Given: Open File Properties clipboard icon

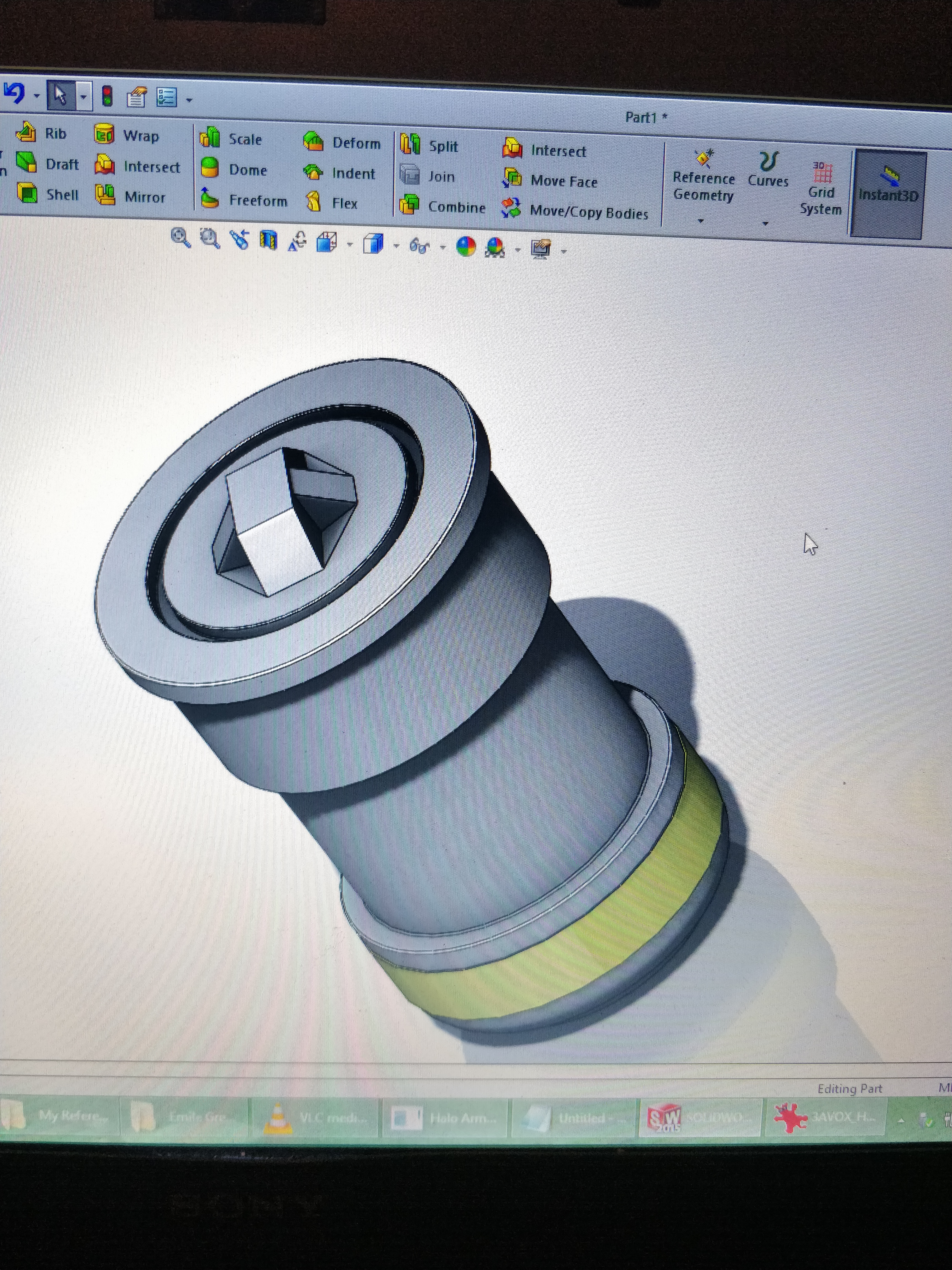Looking at the screenshot, I should [x=136, y=97].
